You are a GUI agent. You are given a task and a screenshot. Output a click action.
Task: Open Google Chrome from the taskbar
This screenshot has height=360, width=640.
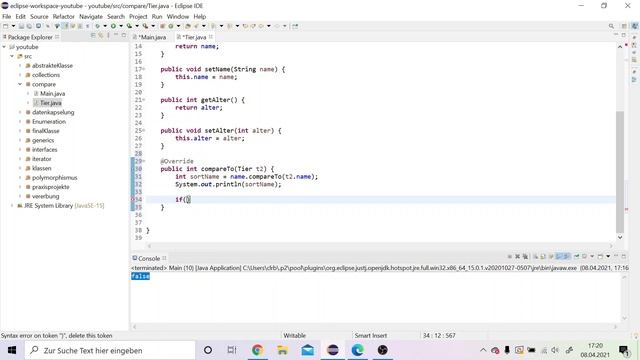point(258,350)
